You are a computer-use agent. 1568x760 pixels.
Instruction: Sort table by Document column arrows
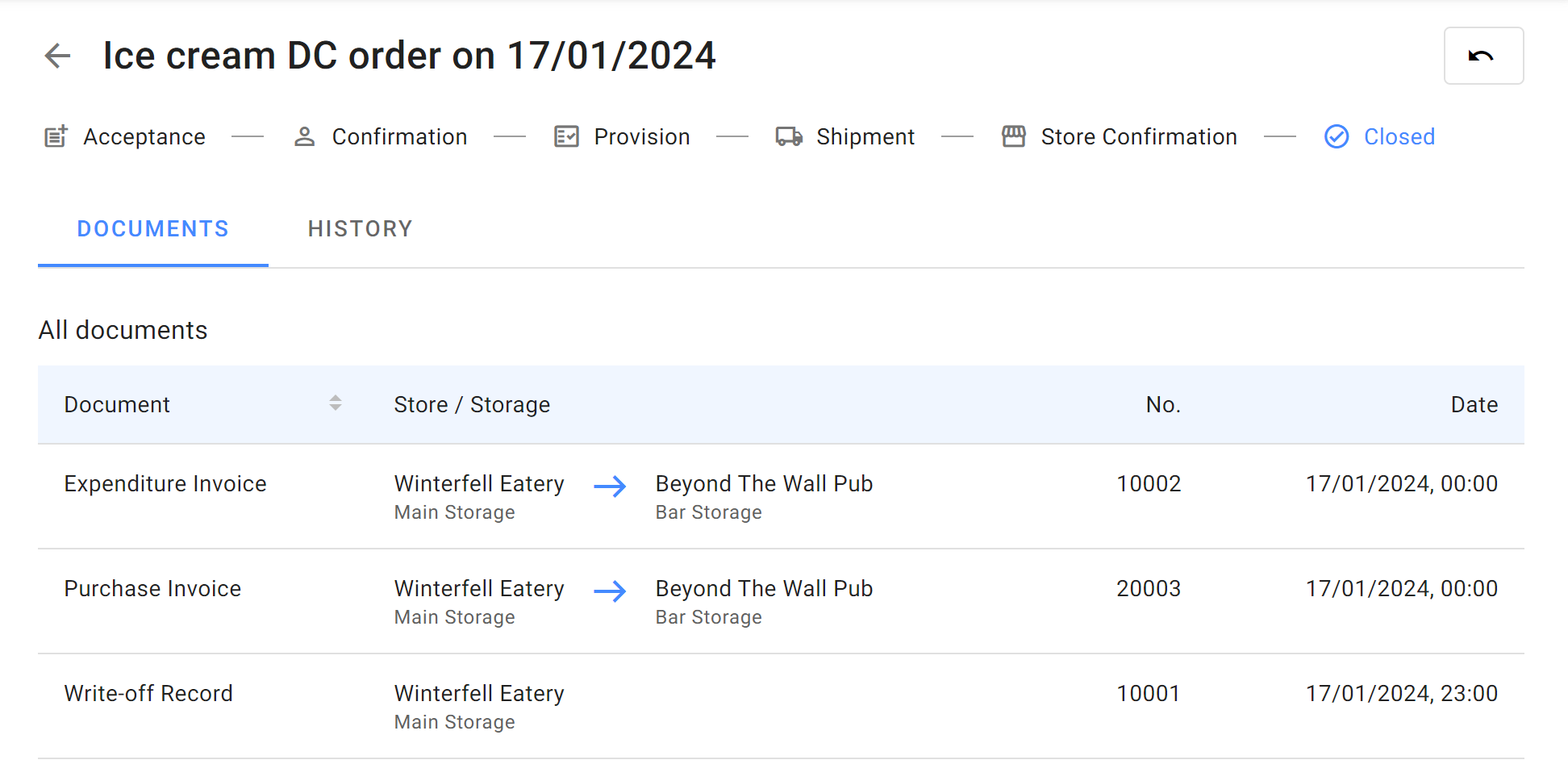336,403
